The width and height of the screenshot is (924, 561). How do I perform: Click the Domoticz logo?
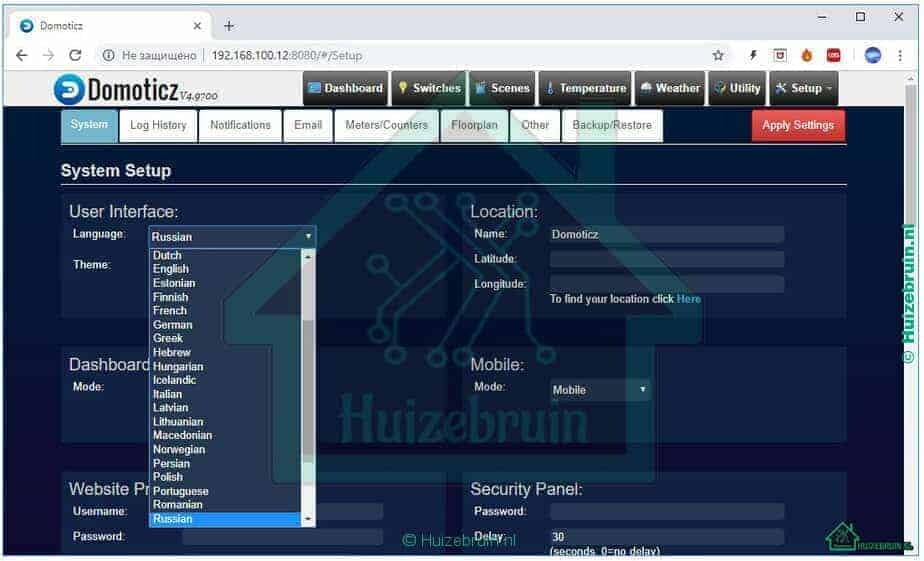point(136,90)
